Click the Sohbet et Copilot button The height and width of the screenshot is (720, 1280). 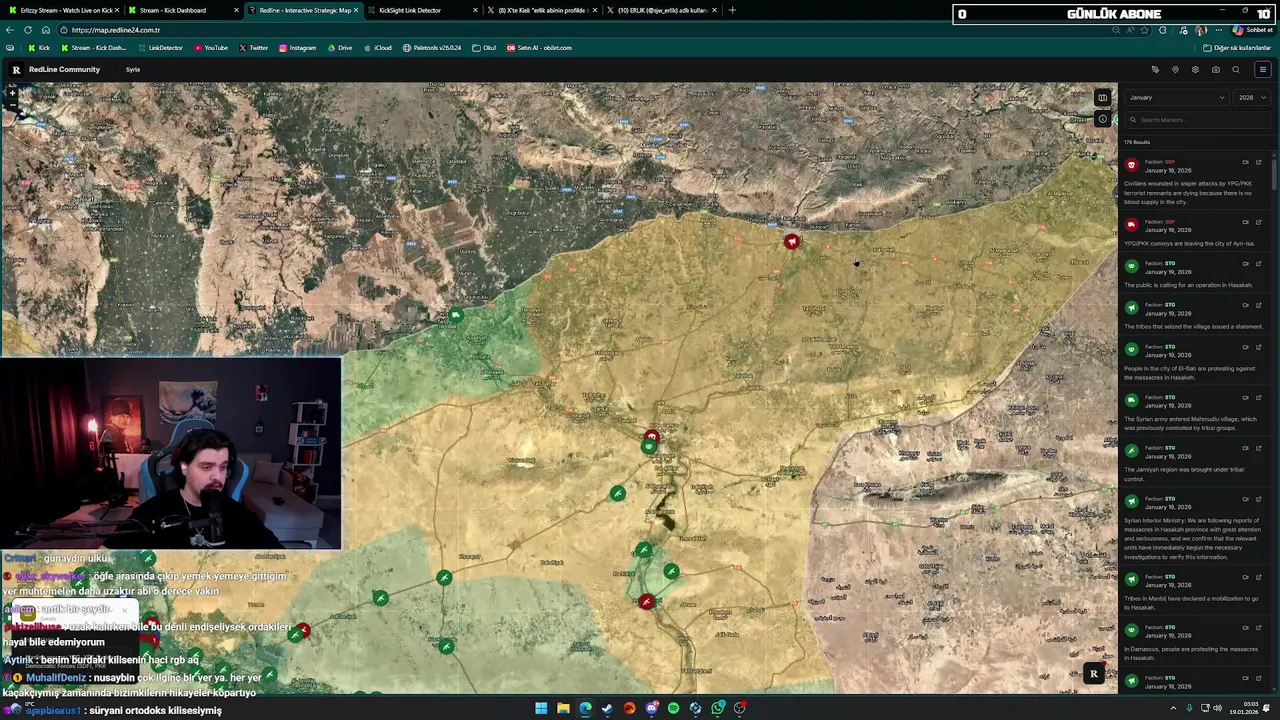pos(1253,30)
